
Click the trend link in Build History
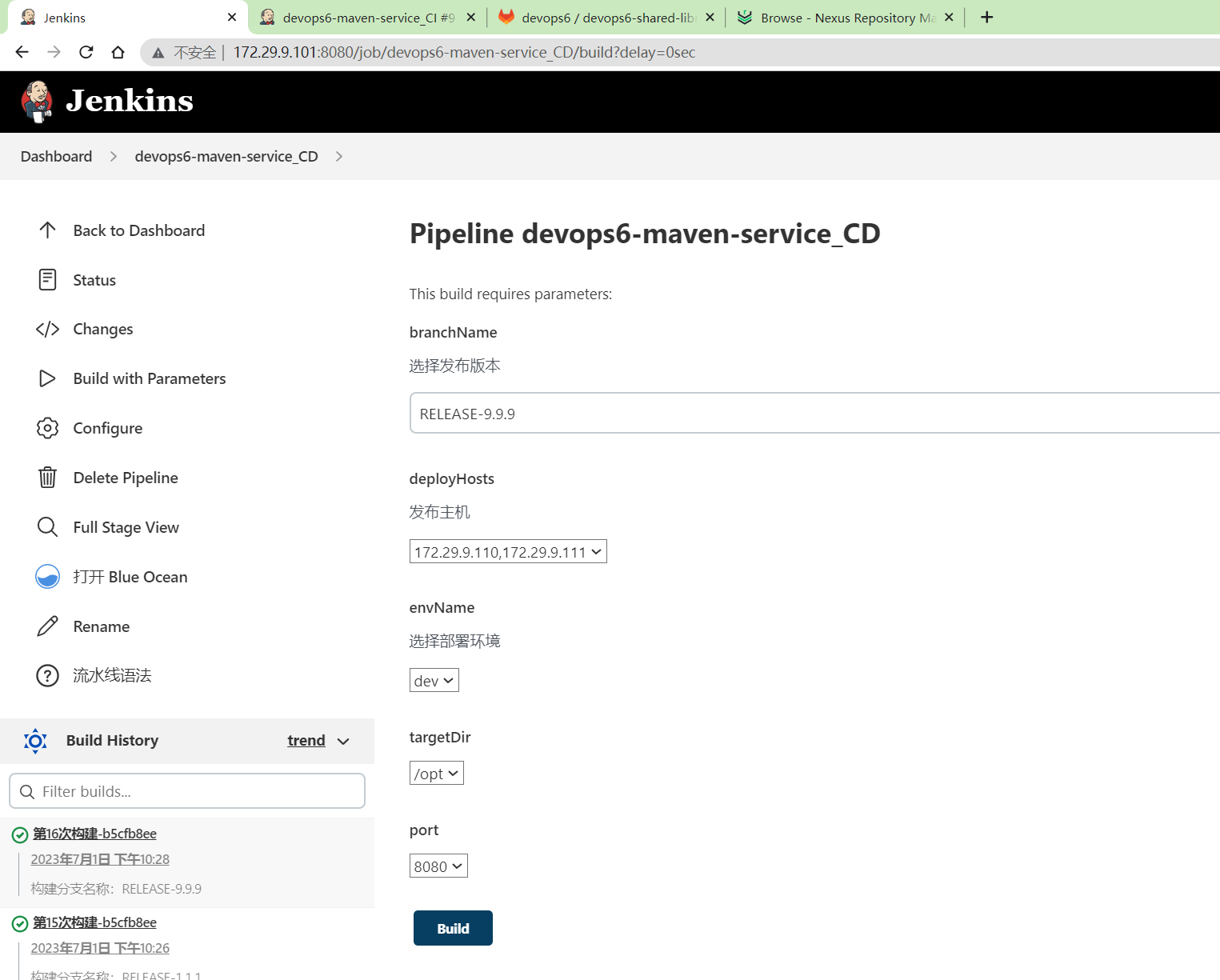click(x=306, y=741)
